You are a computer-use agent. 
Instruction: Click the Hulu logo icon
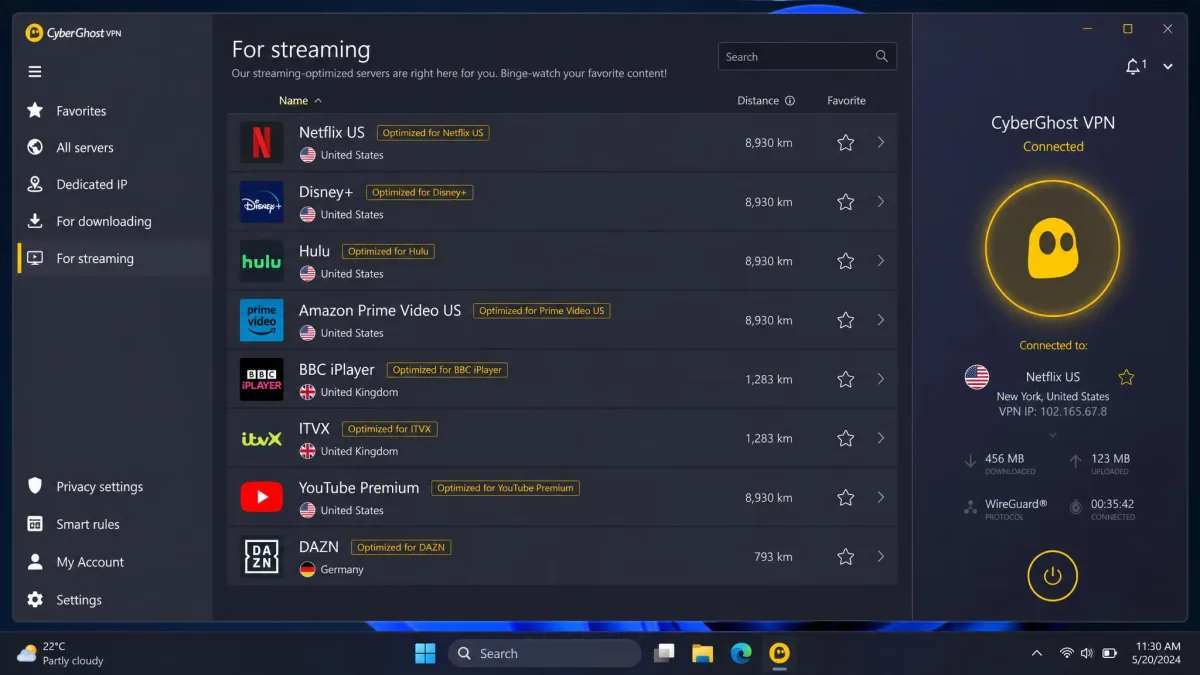[x=261, y=260]
